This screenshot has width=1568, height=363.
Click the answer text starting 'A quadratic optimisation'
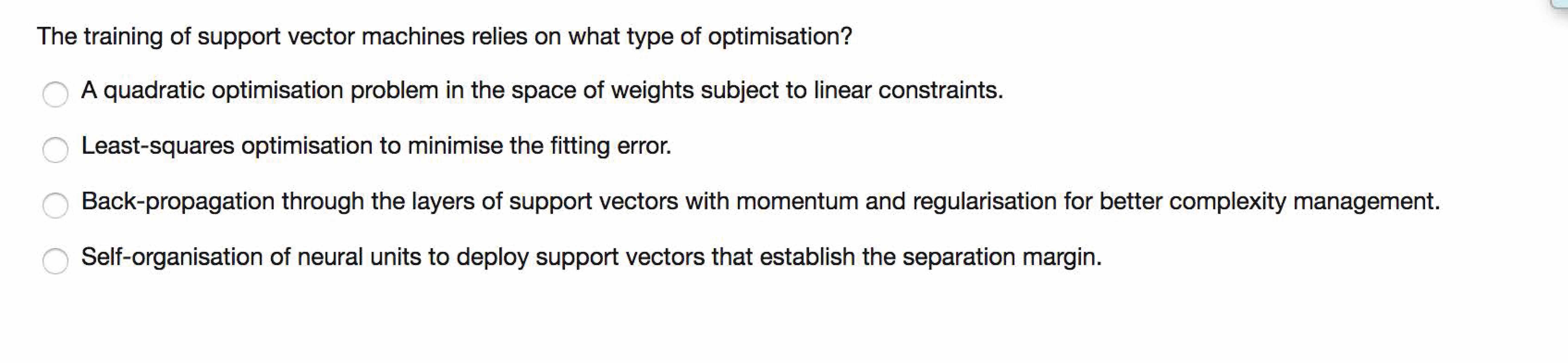click(542, 91)
